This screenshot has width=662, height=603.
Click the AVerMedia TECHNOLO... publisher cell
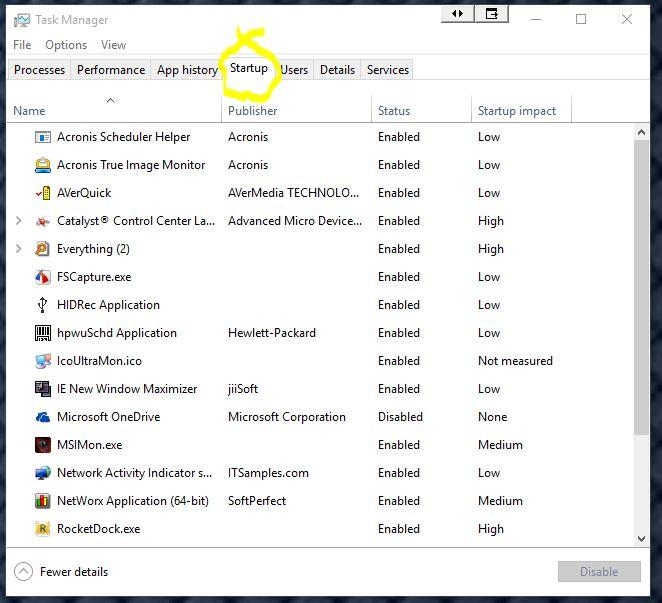pyautogui.click(x=293, y=193)
